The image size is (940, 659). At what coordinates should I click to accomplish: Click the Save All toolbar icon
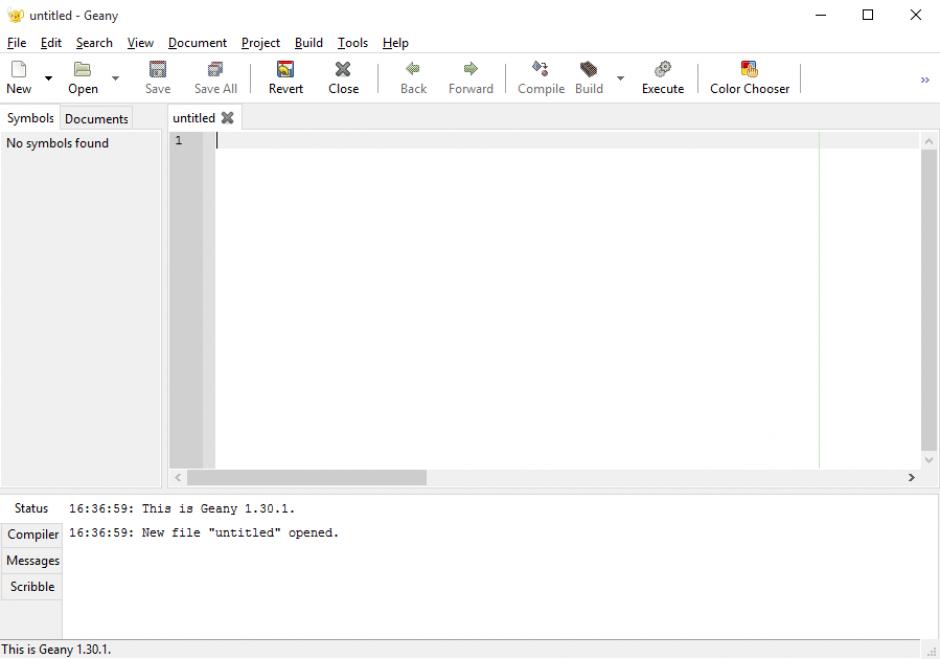pyautogui.click(x=215, y=70)
